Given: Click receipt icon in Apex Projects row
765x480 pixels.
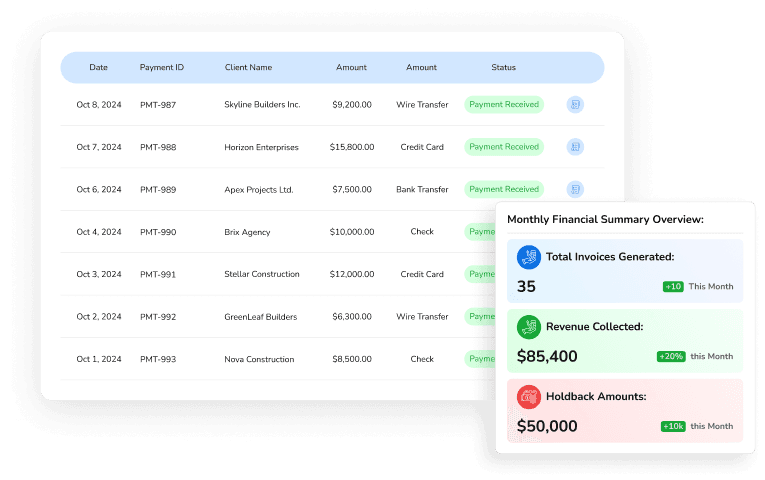Looking at the screenshot, I should 575,189.
